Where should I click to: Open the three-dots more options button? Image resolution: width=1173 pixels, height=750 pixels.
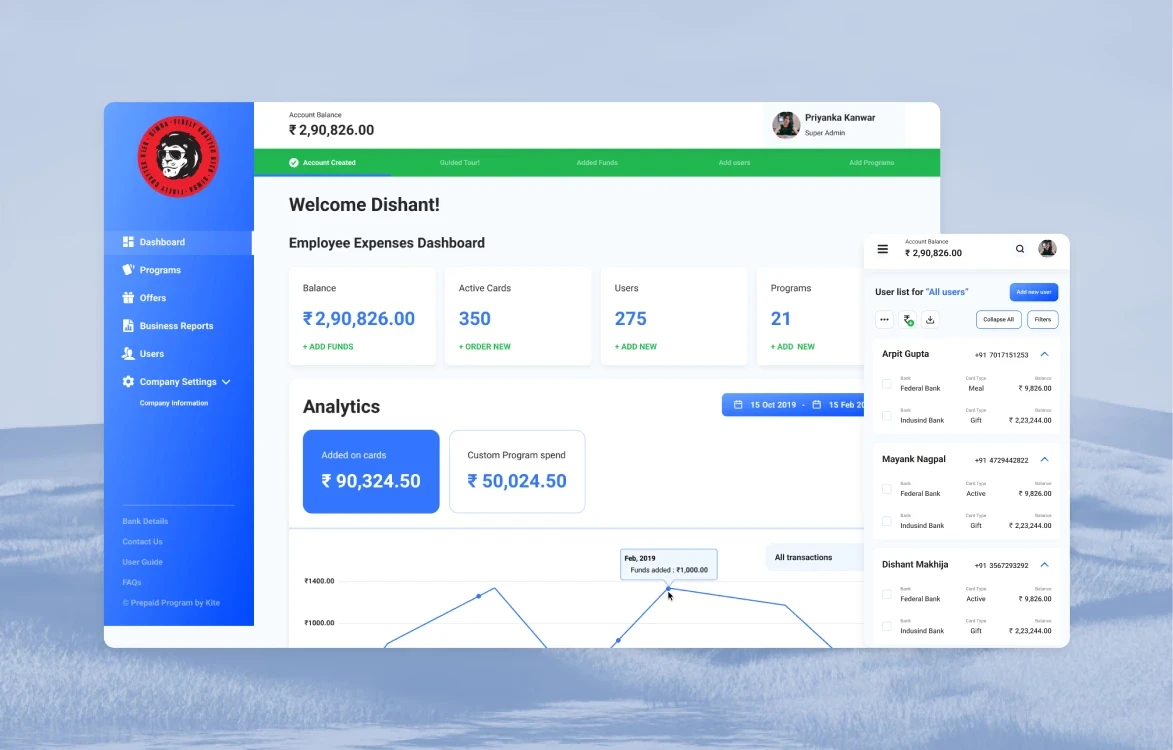click(x=884, y=320)
